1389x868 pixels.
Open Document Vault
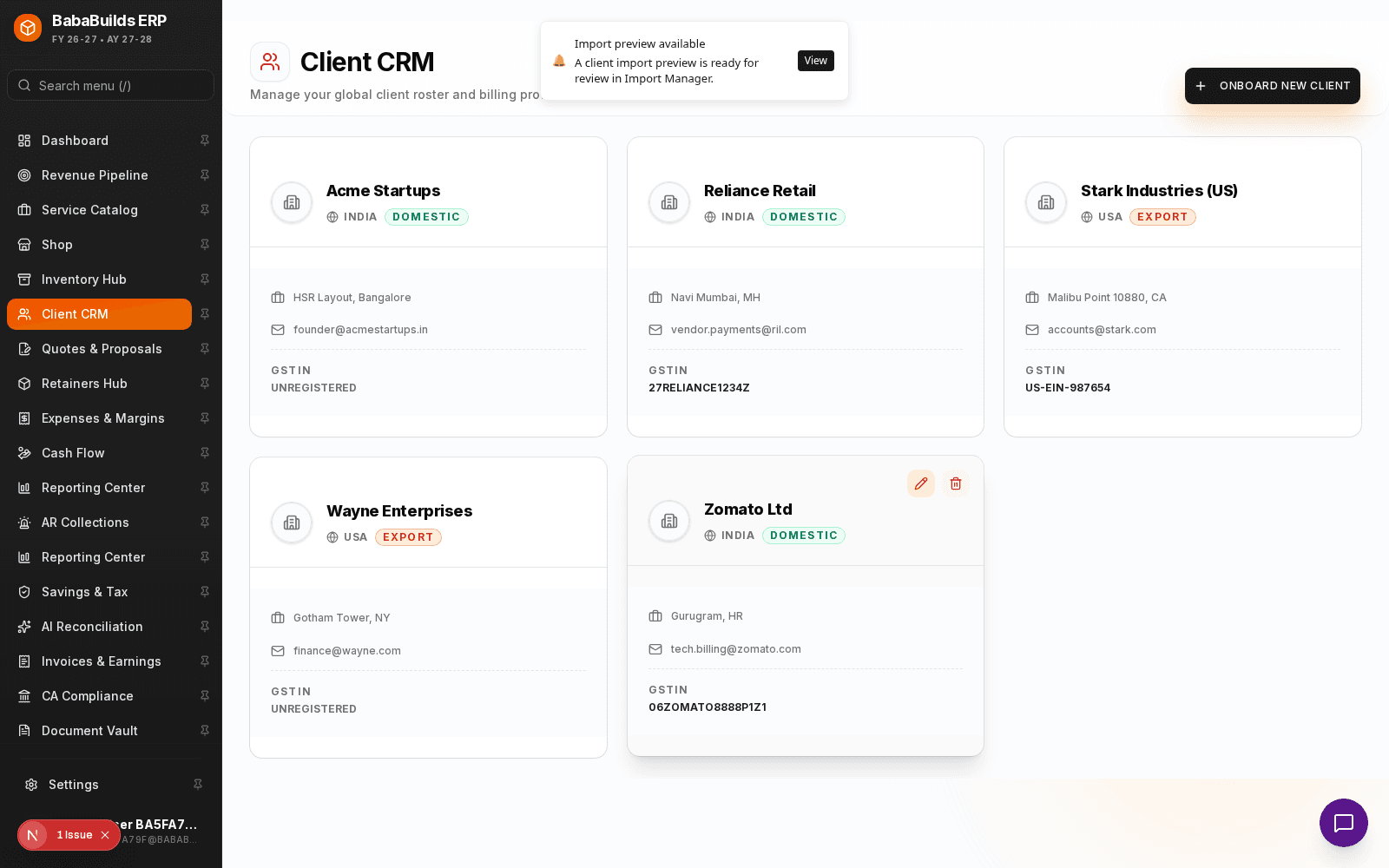tap(99, 731)
